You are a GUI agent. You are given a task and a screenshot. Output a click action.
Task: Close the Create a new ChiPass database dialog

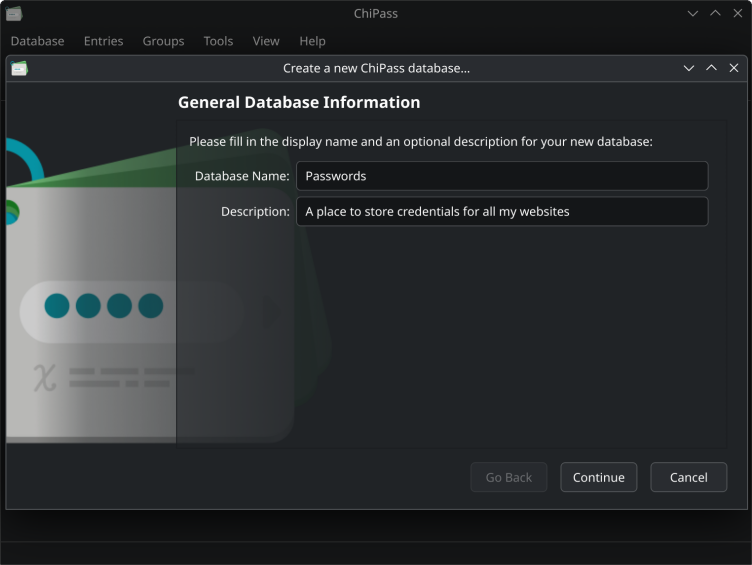pos(734,68)
